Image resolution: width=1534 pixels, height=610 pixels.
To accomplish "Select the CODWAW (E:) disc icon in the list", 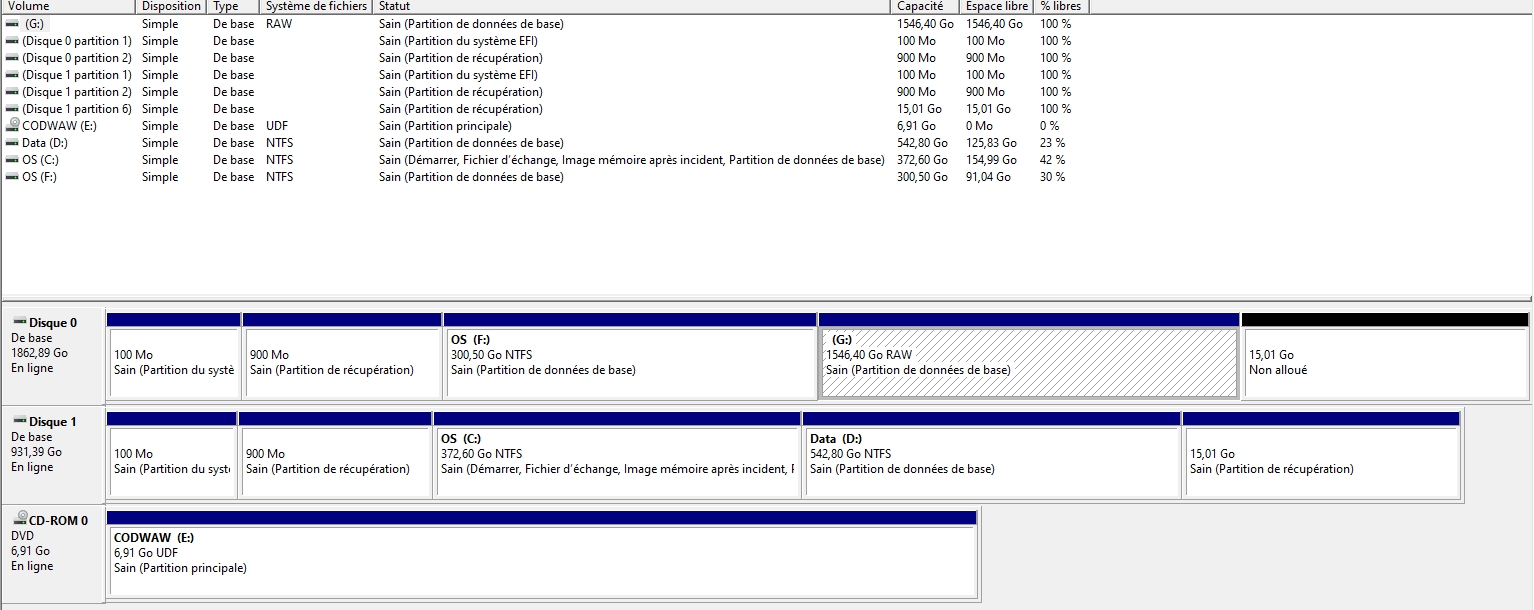I will click(12, 126).
